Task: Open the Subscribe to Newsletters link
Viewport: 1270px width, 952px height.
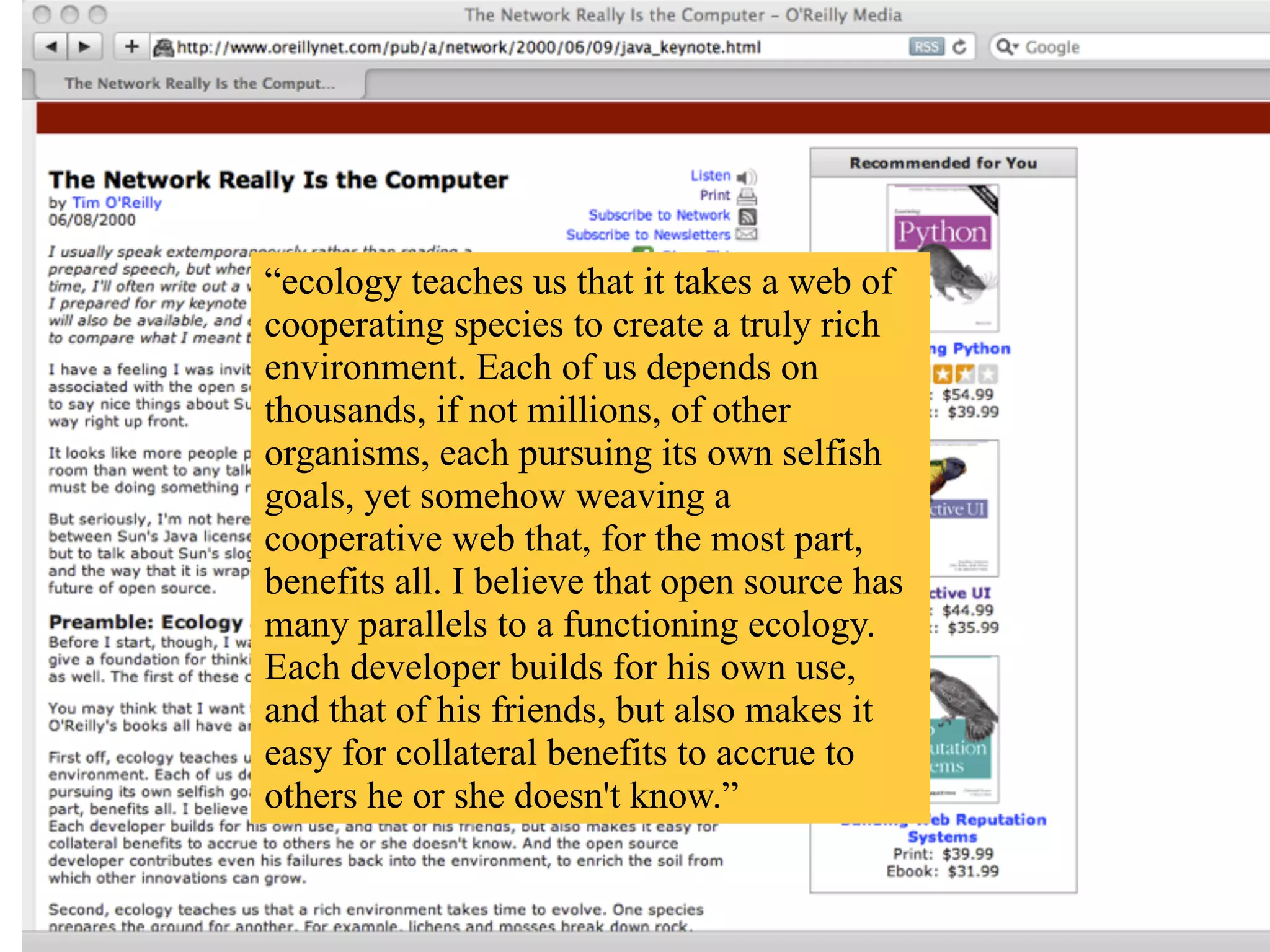Action: pyautogui.click(x=648, y=235)
